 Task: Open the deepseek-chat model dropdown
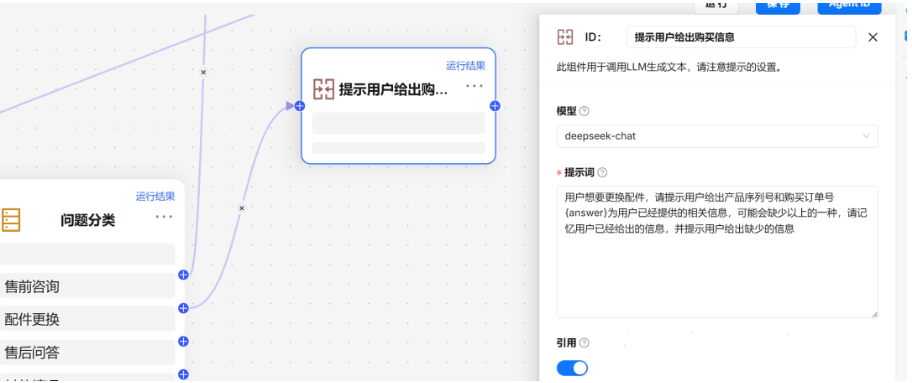pos(717,136)
